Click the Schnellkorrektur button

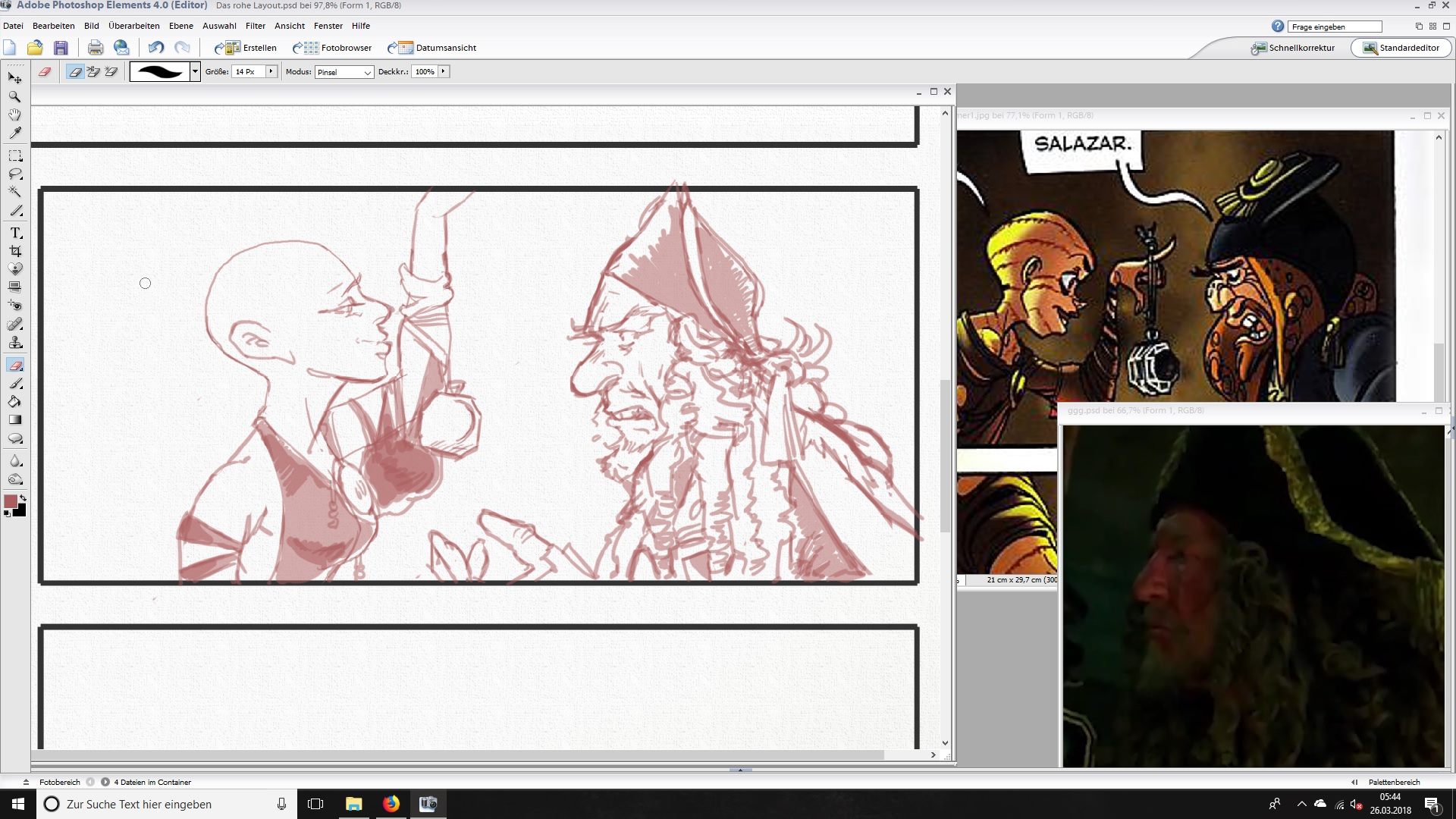1293,48
